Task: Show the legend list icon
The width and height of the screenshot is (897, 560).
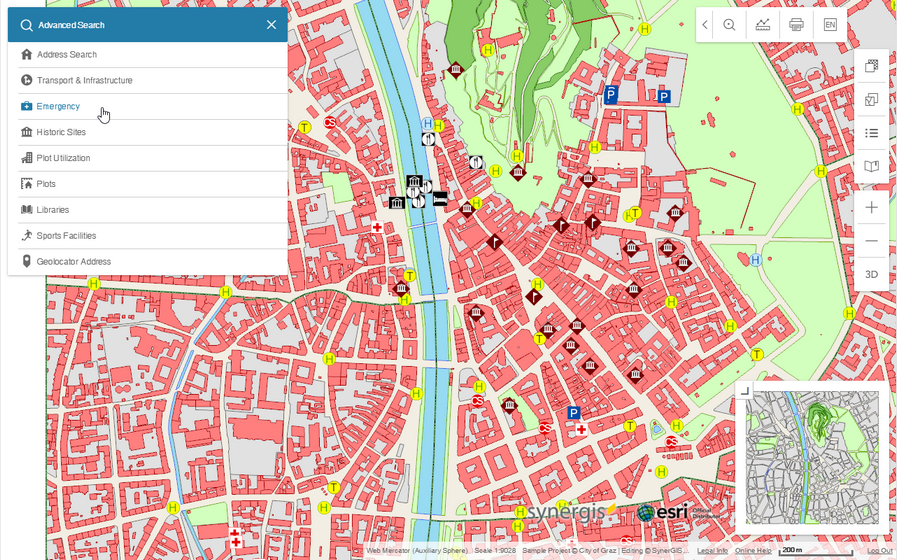Action: (871, 133)
